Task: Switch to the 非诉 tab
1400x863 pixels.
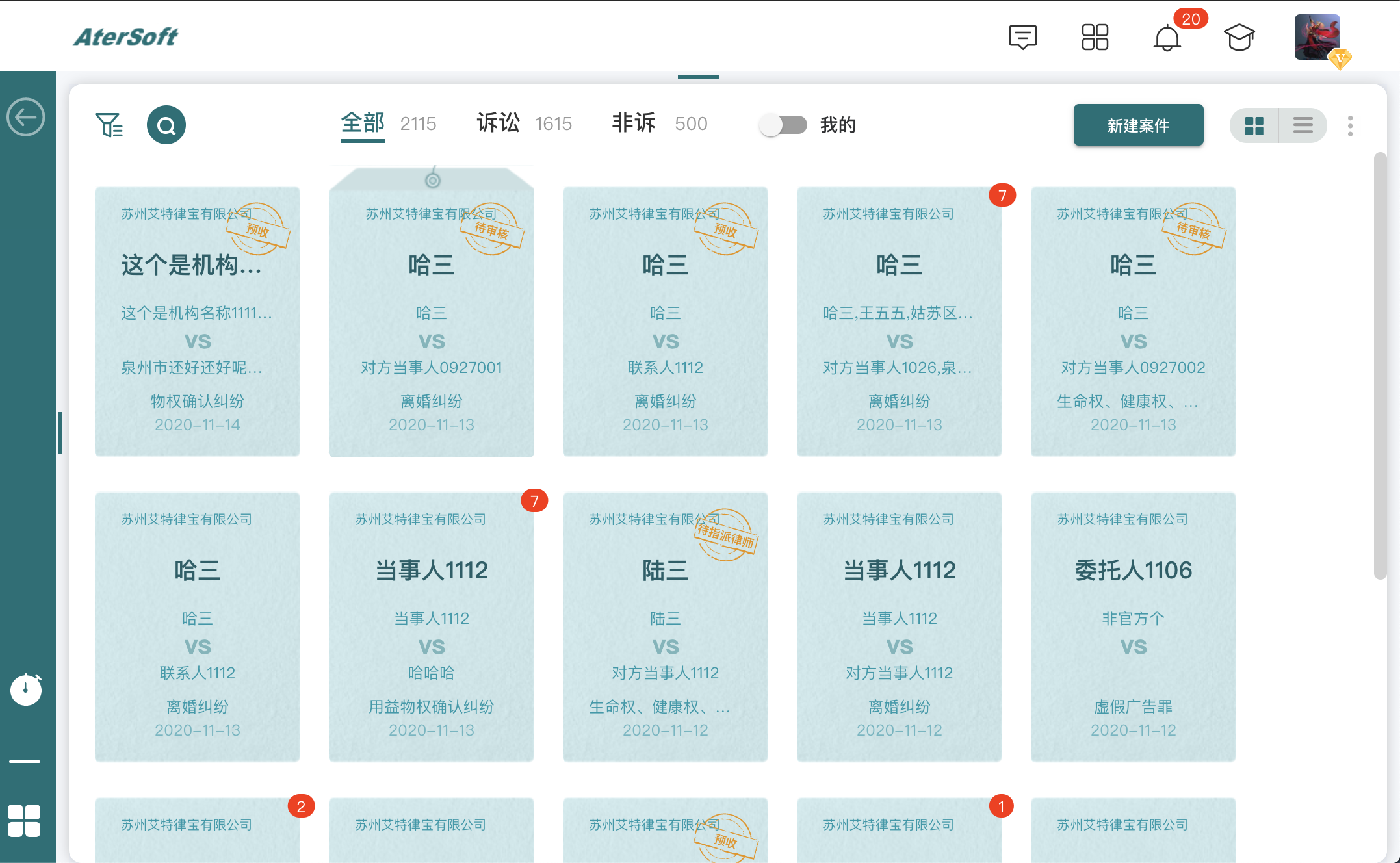Action: (x=634, y=123)
